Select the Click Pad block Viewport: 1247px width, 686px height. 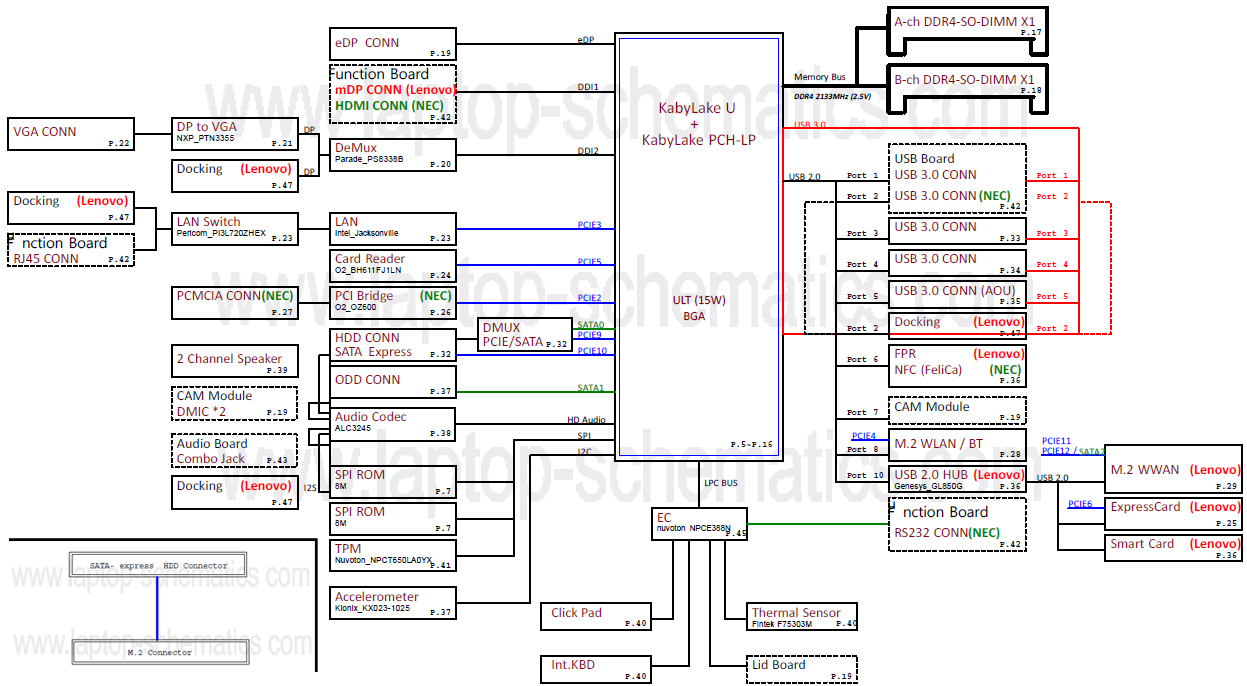pos(596,616)
